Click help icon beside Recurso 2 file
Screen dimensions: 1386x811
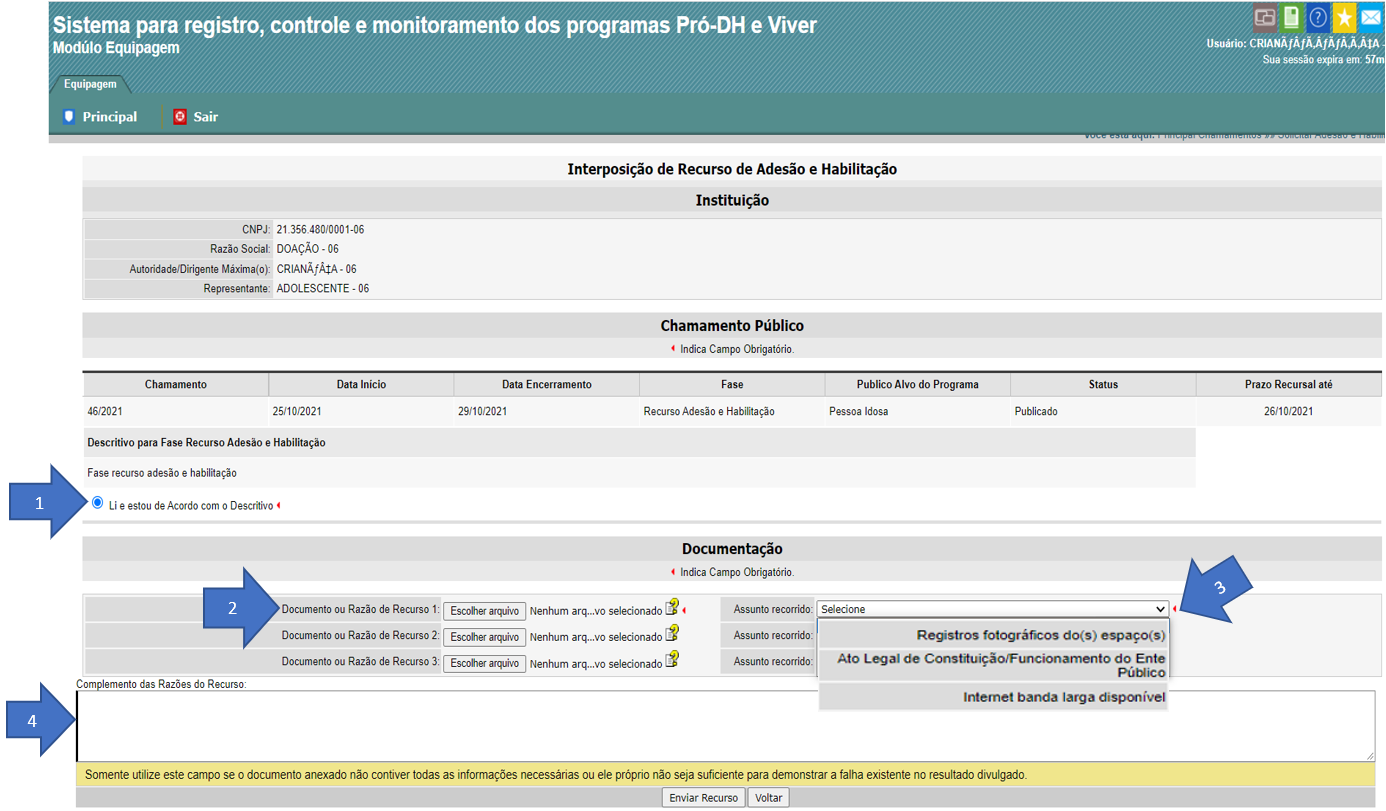673,633
